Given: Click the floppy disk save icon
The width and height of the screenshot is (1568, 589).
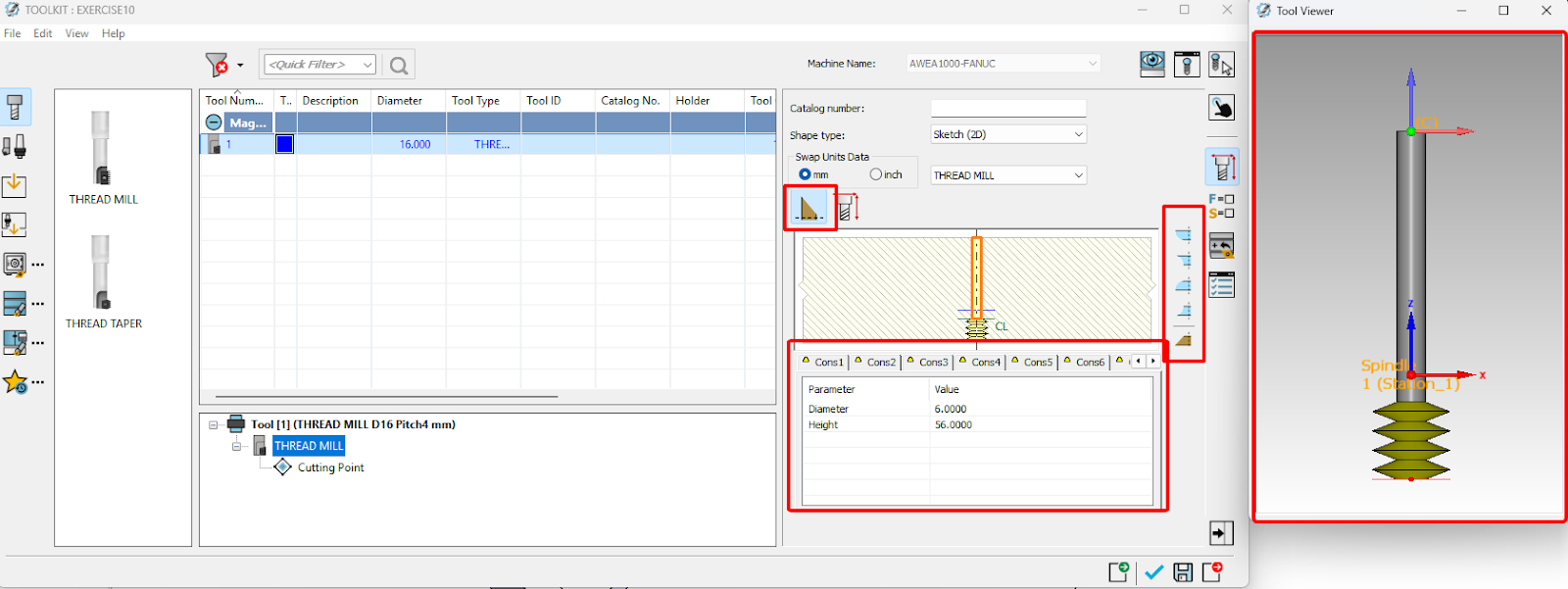Looking at the screenshot, I should (1183, 572).
